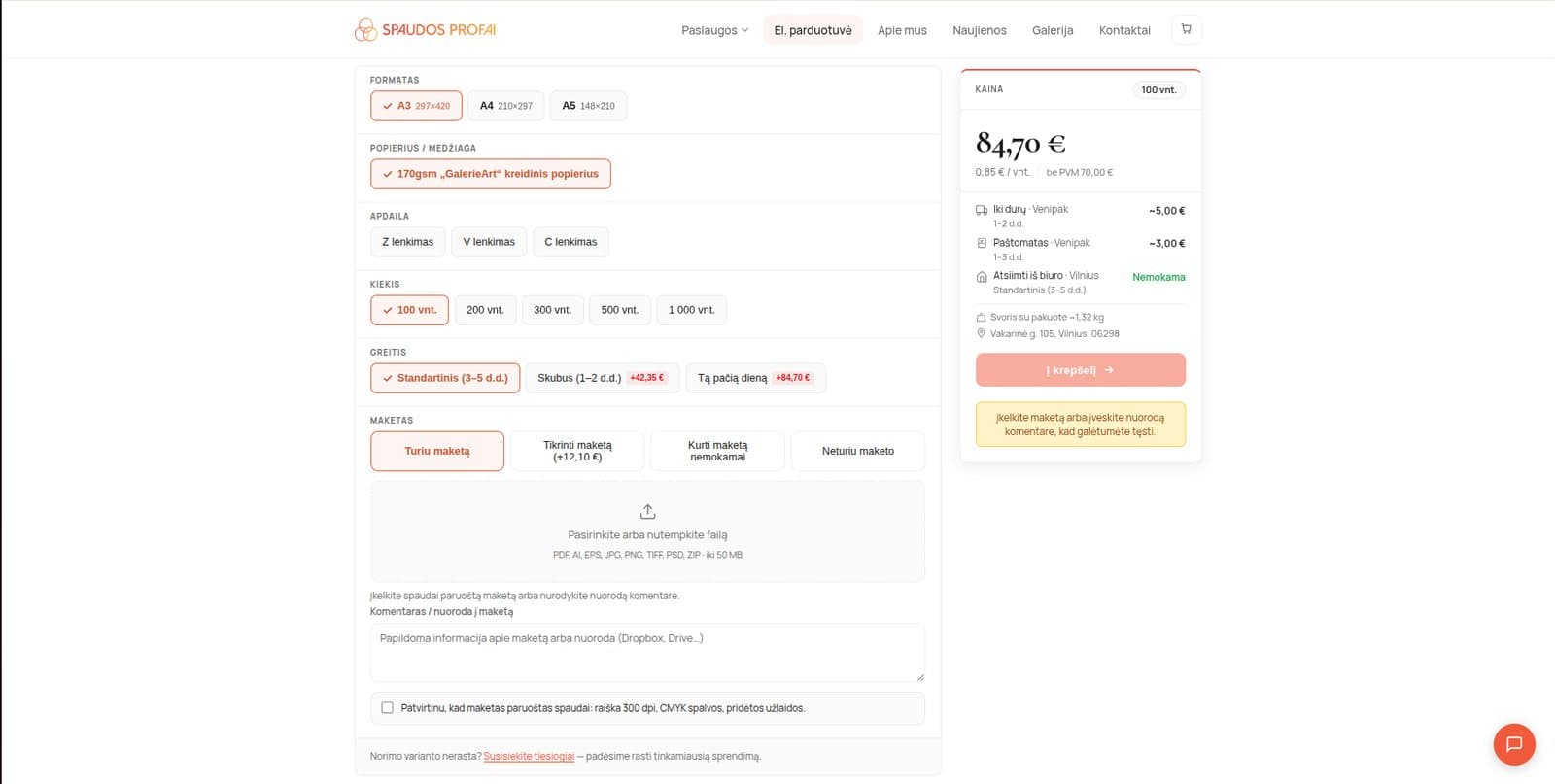
Task: Choose Tą pačią dieną speed option
Action: (755, 378)
